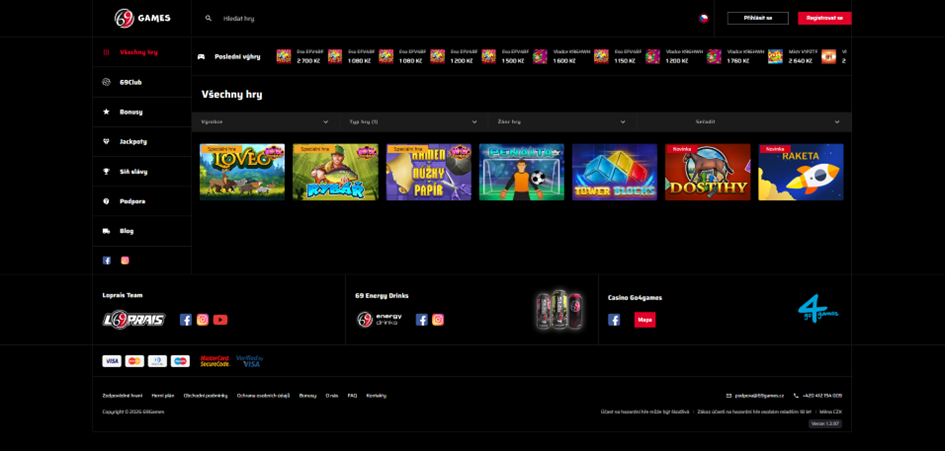This screenshot has height=451, width=945.
Task: Open the O nás footer link
Action: click(x=331, y=396)
